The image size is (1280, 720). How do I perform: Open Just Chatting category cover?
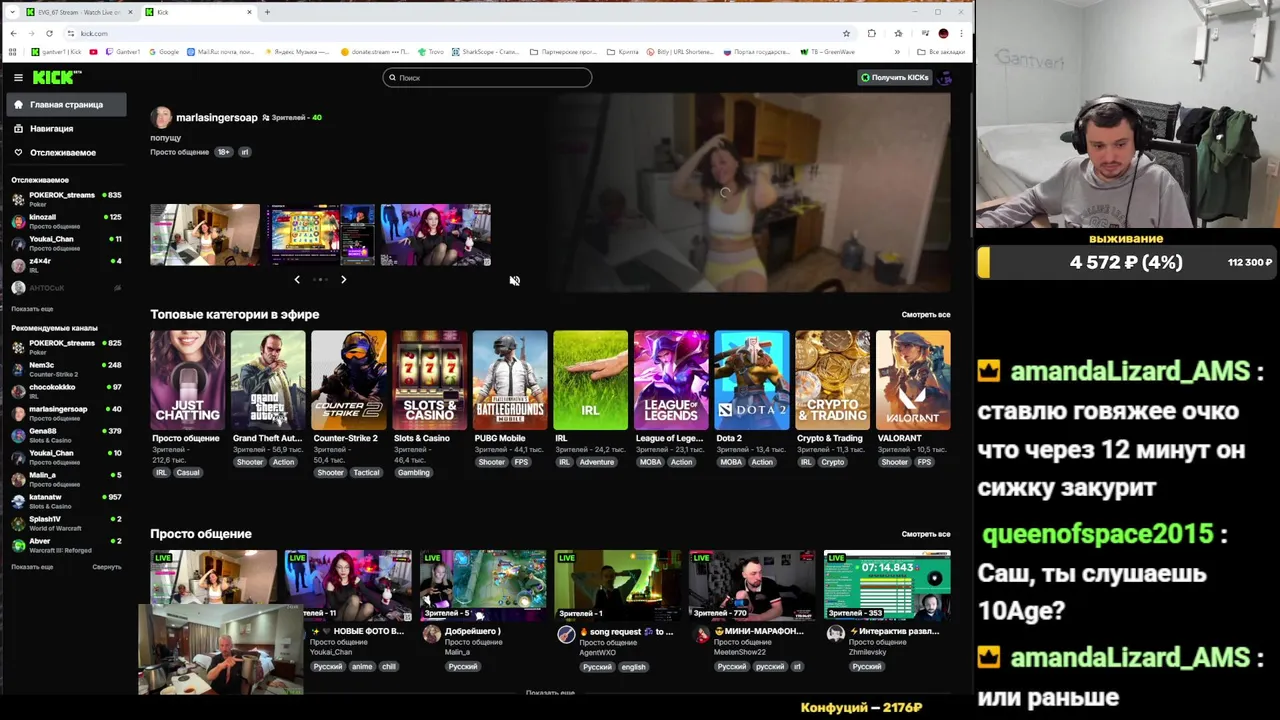(187, 380)
